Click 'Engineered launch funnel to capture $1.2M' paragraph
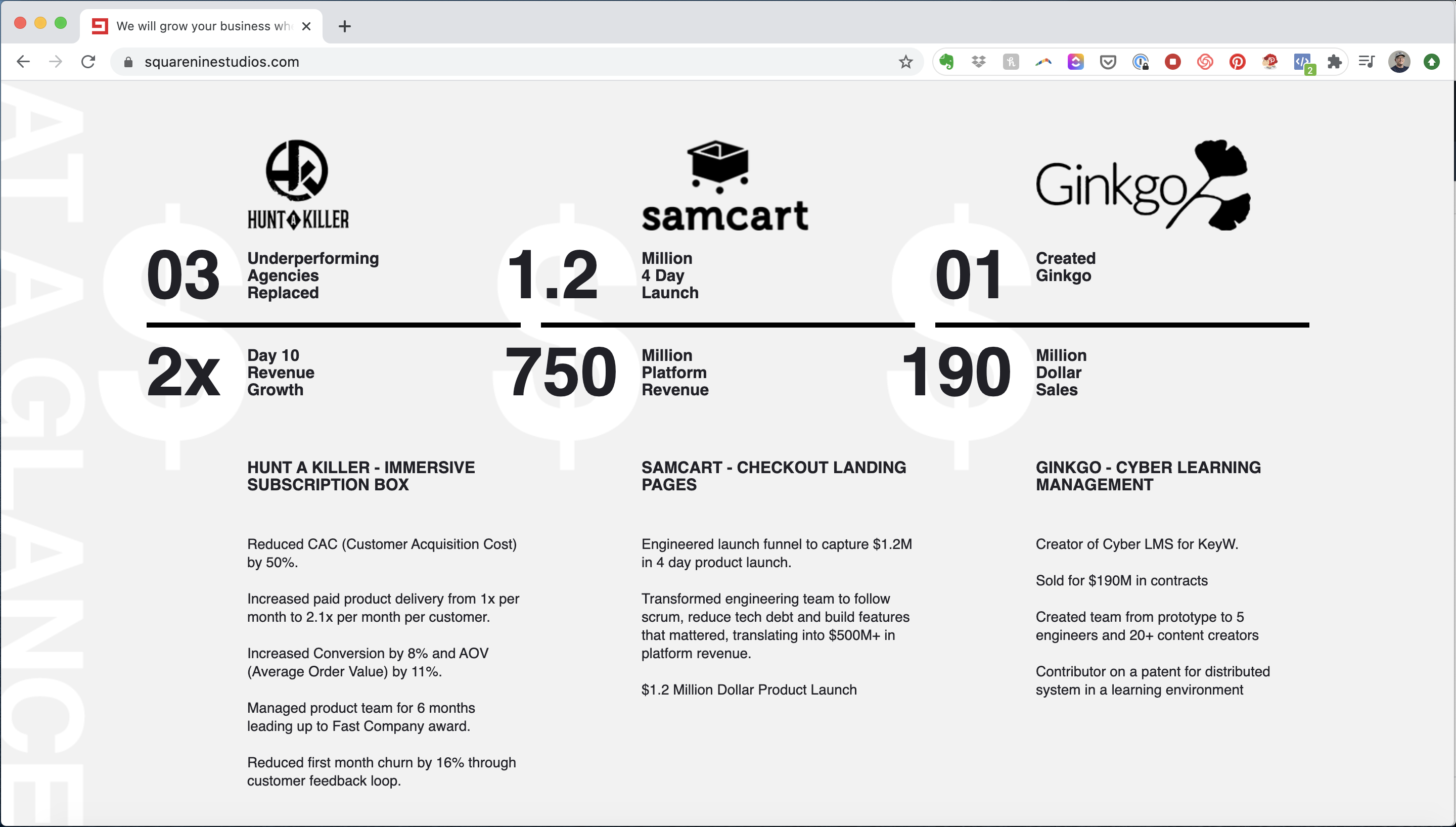Viewport: 1456px width, 827px height. [x=777, y=553]
